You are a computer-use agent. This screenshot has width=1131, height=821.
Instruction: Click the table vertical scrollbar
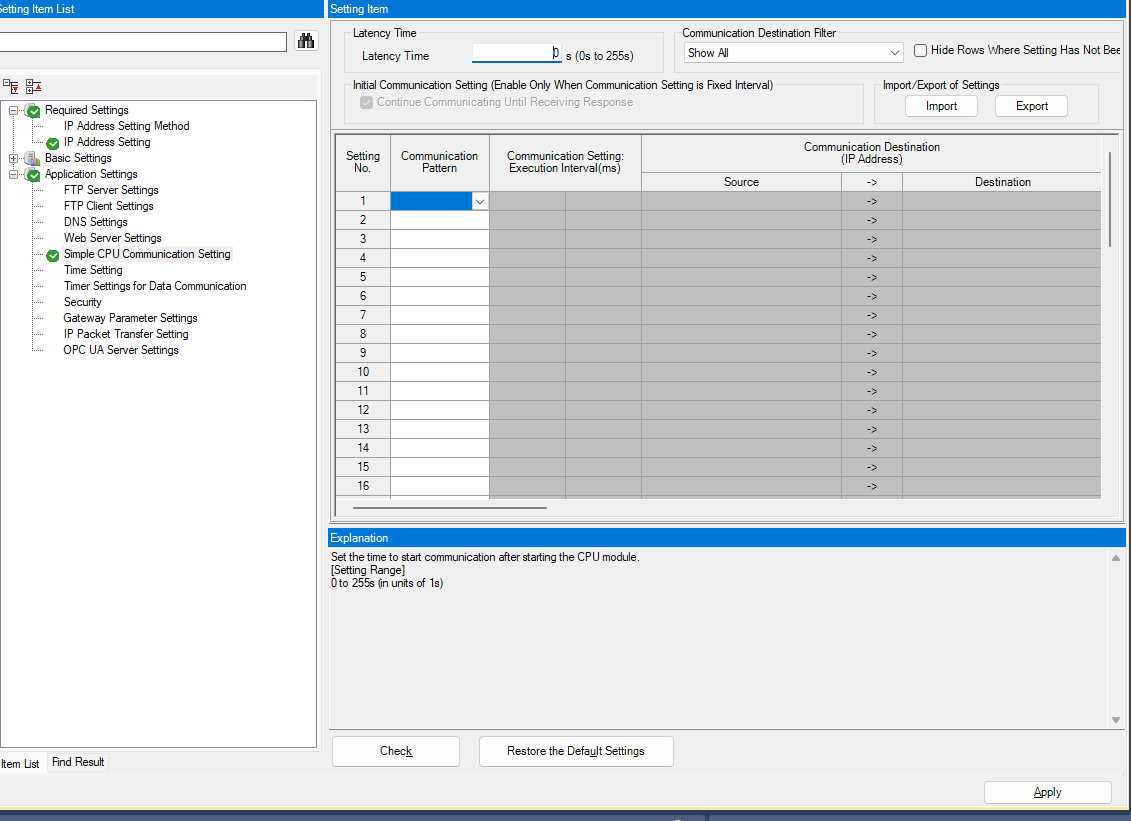[x=1109, y=199]
